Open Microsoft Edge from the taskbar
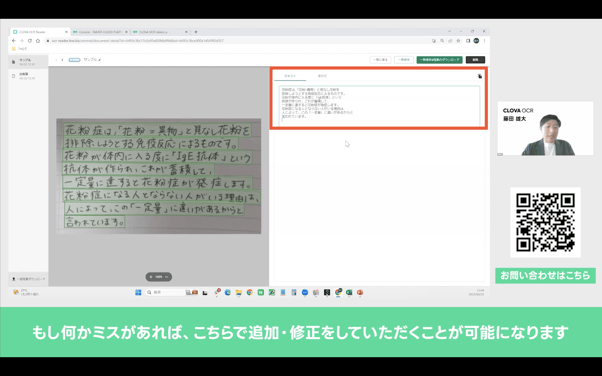 click(228, 293)
